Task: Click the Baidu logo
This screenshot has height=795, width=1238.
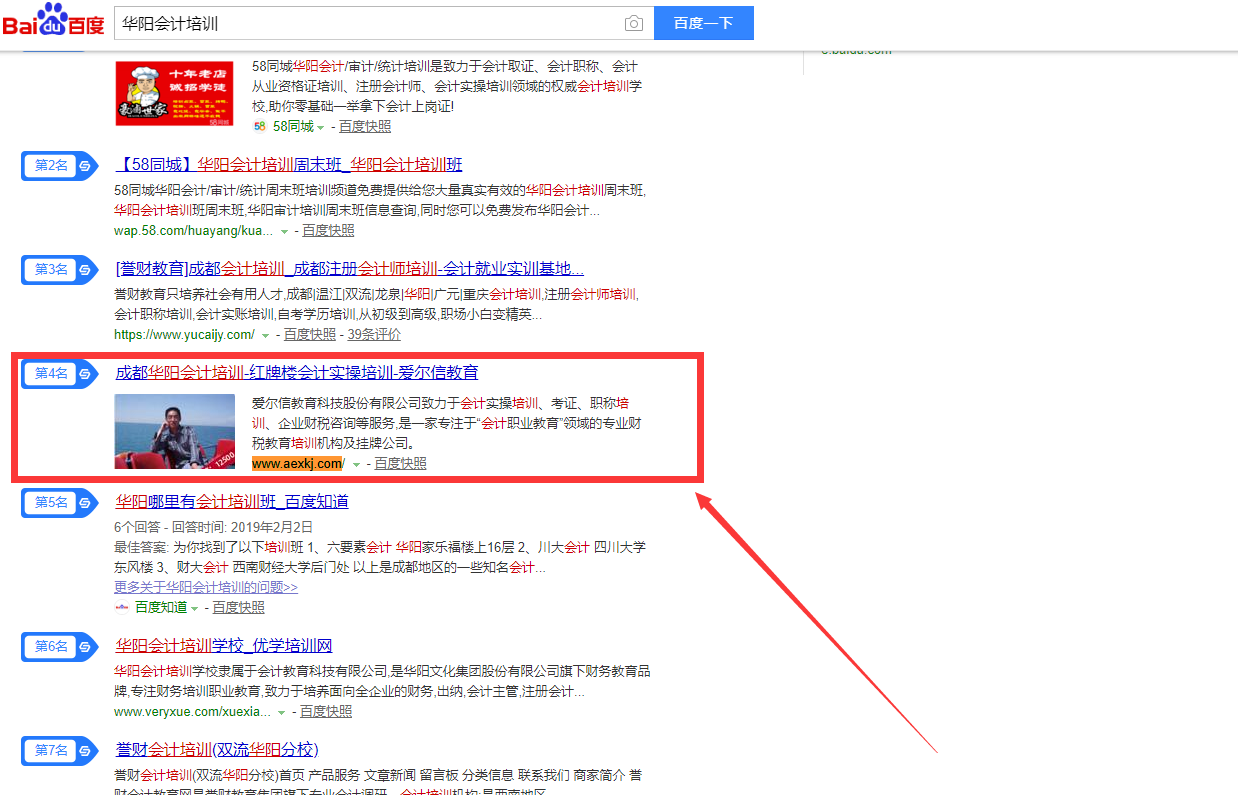Action: 53,20
